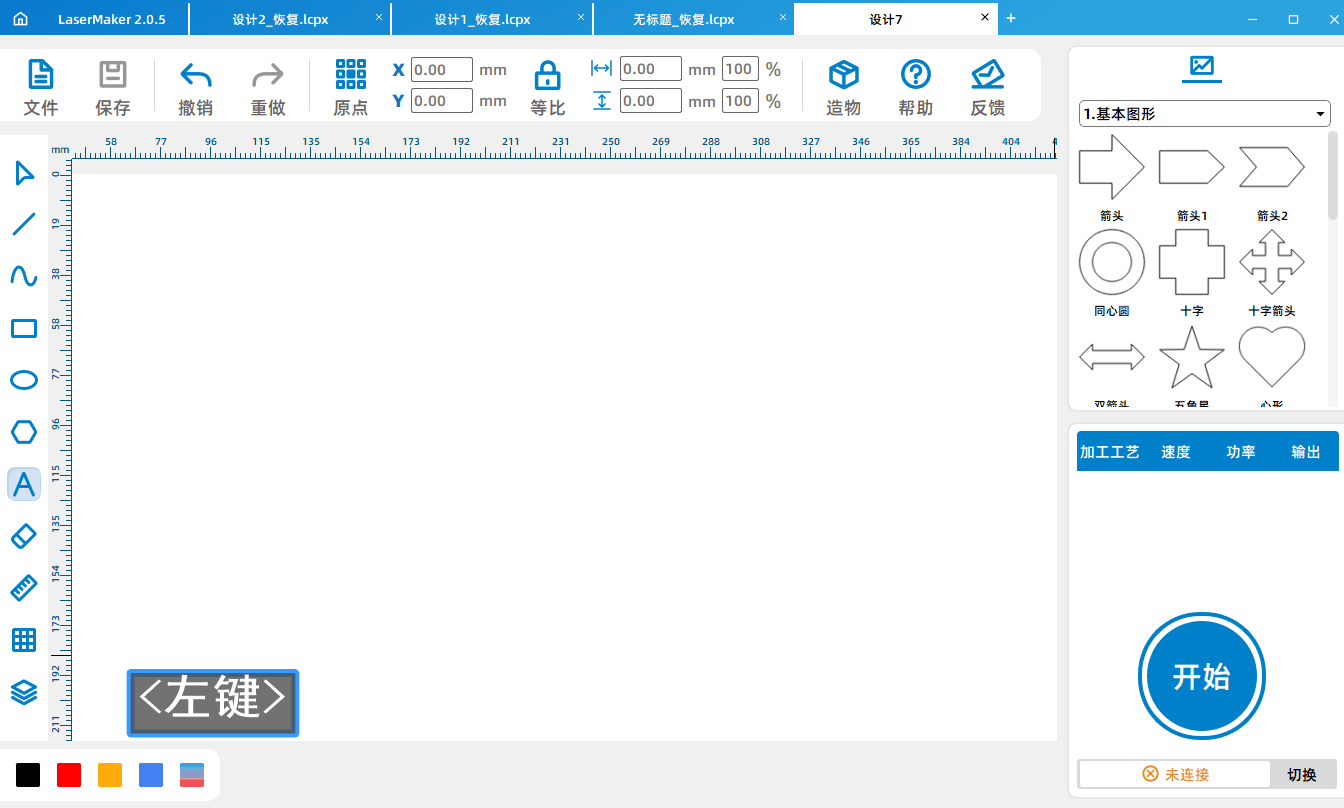
Task: Insert the 箭头 arrow shape
Action: pyautogui.click(x=1111, y=167)
